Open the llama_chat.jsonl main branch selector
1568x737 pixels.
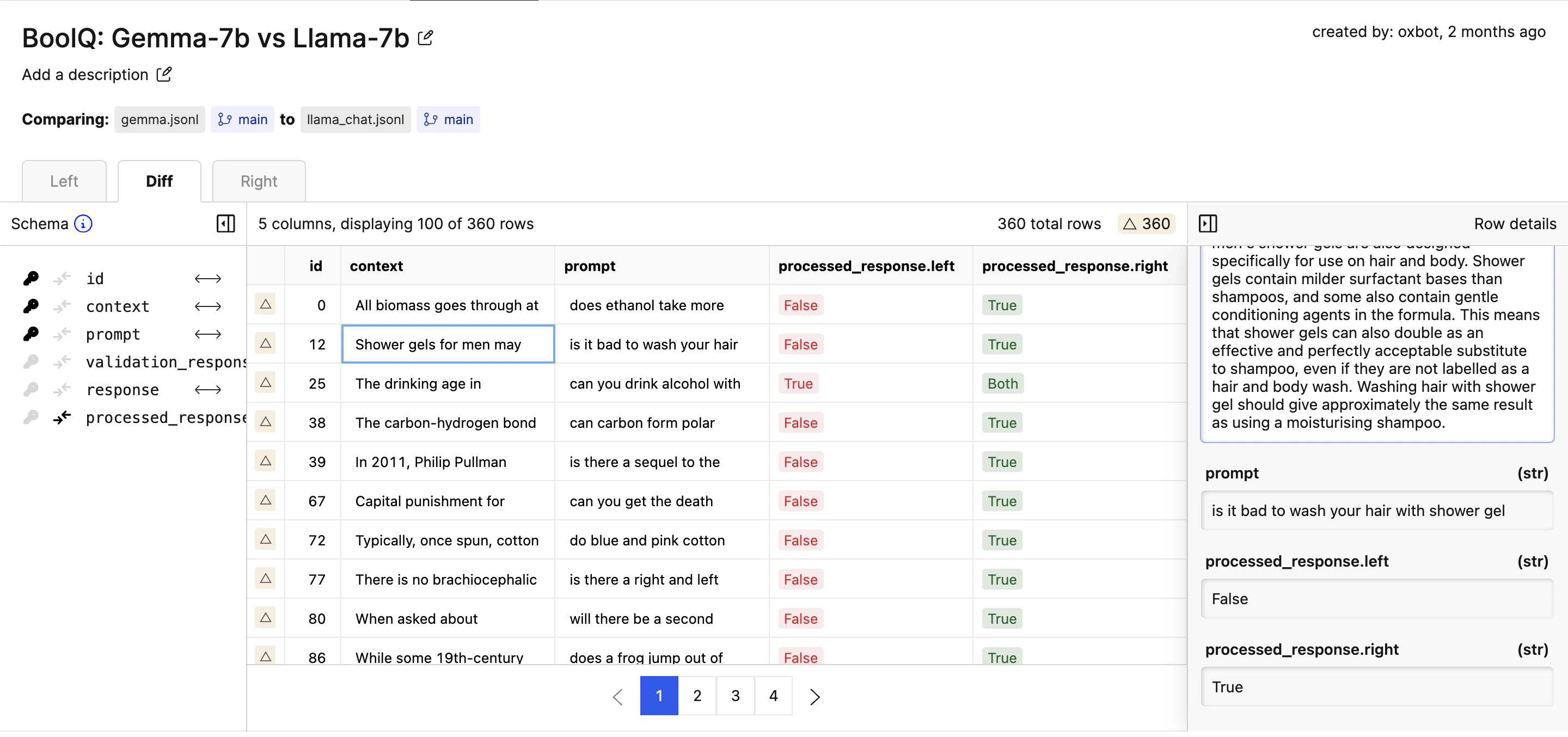(449, 119)
